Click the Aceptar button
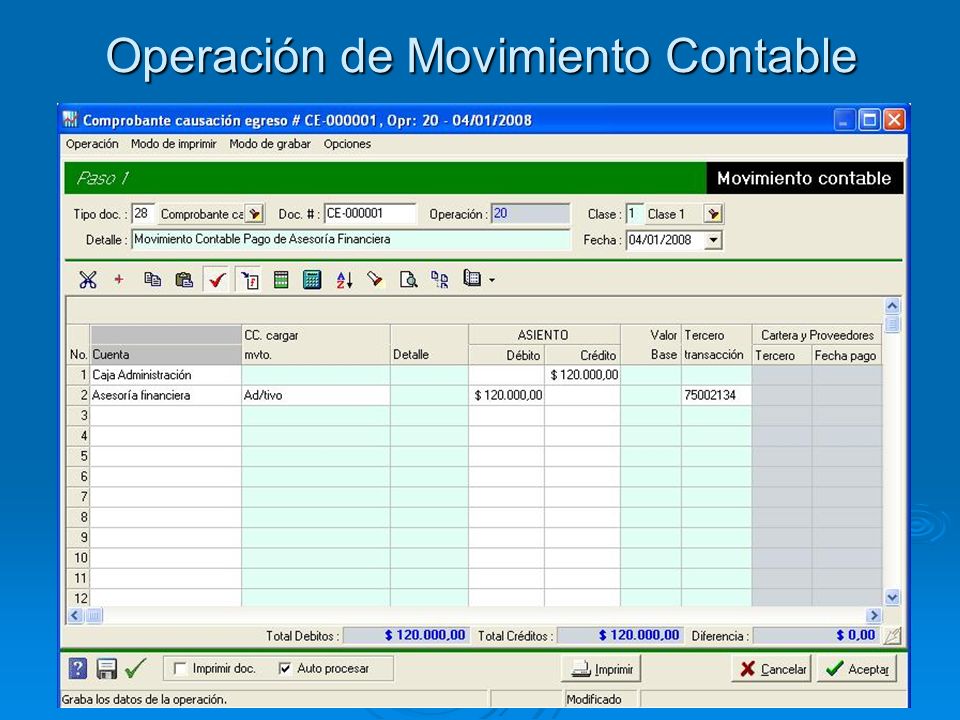This screenshot has height=720, width=960. tap(857, 669)
